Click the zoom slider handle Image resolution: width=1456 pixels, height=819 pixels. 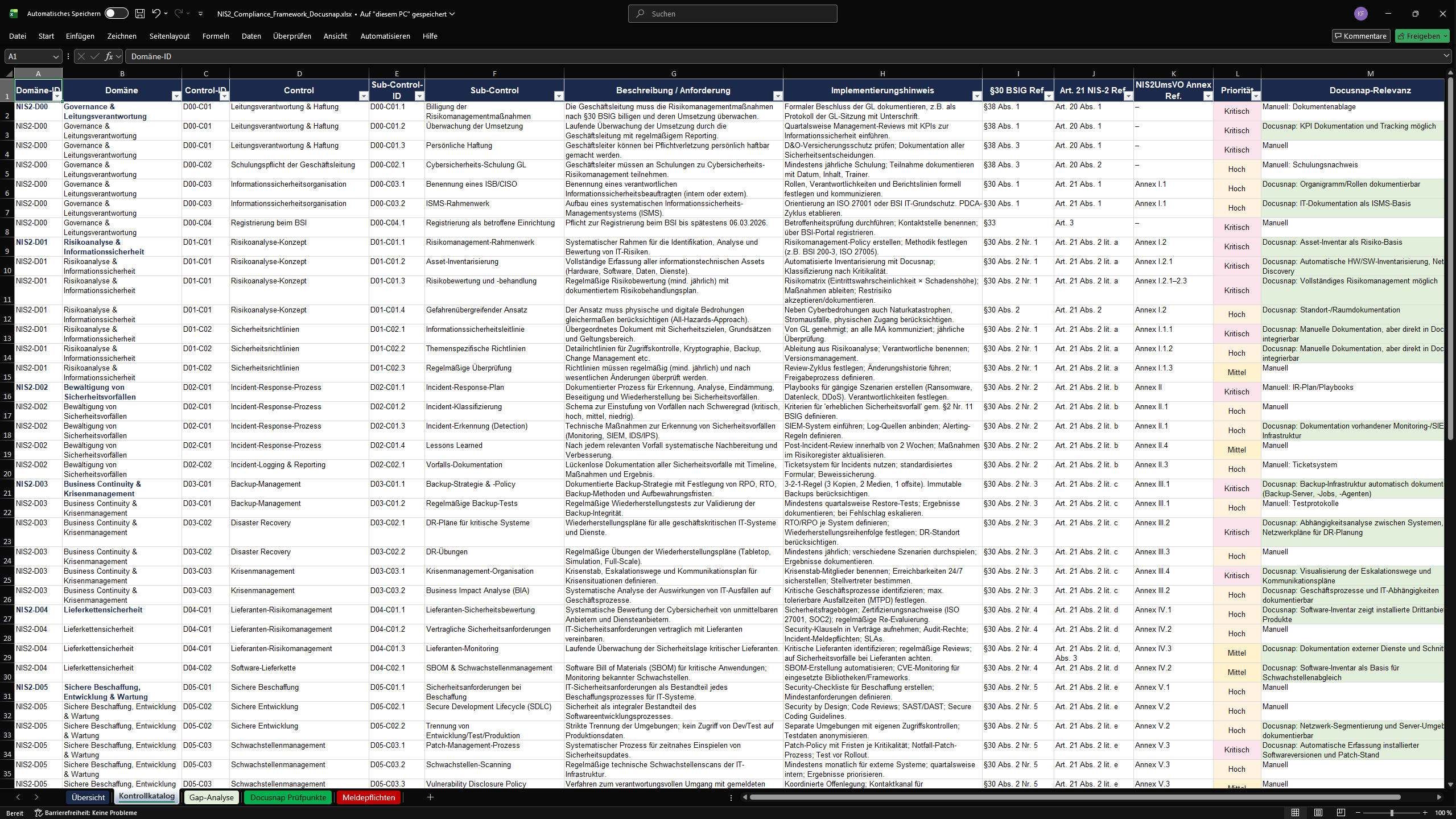point(1392,812)
